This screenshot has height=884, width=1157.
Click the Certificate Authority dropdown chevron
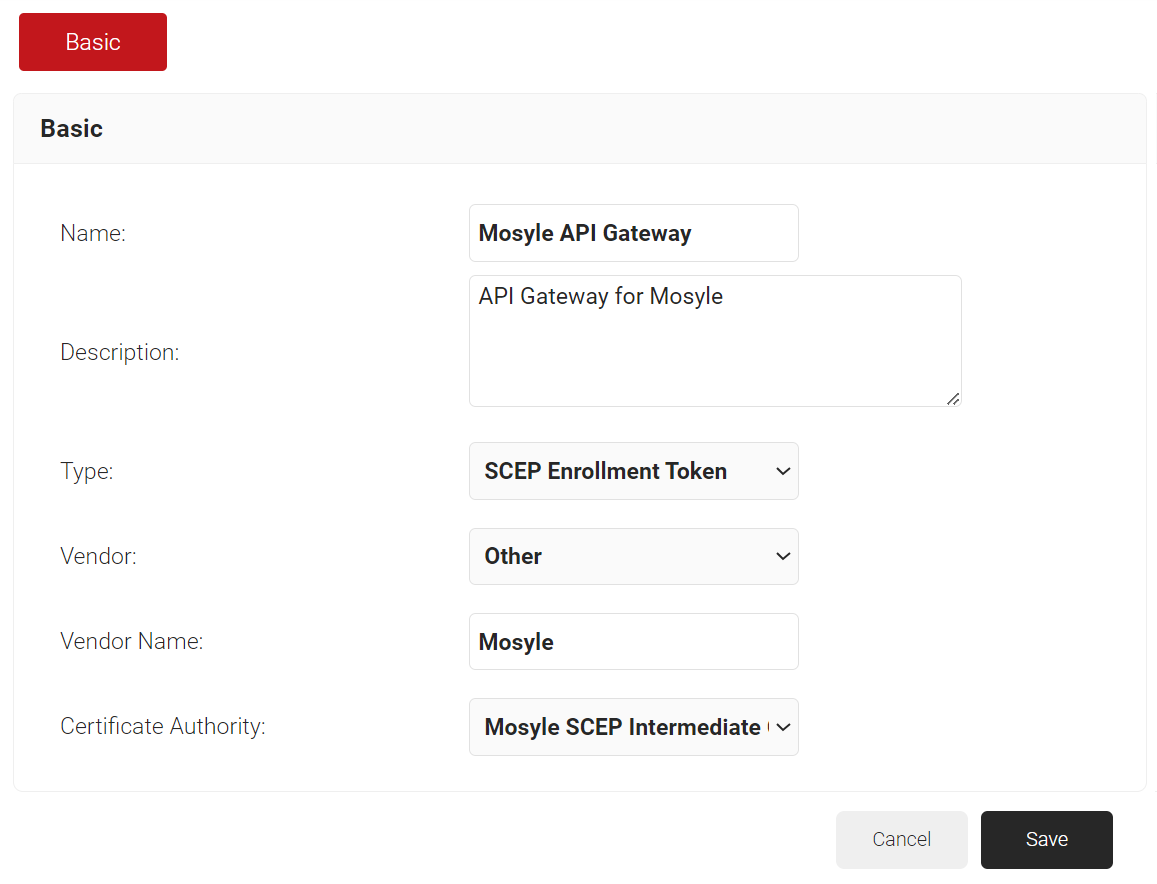tap(783, 727)
